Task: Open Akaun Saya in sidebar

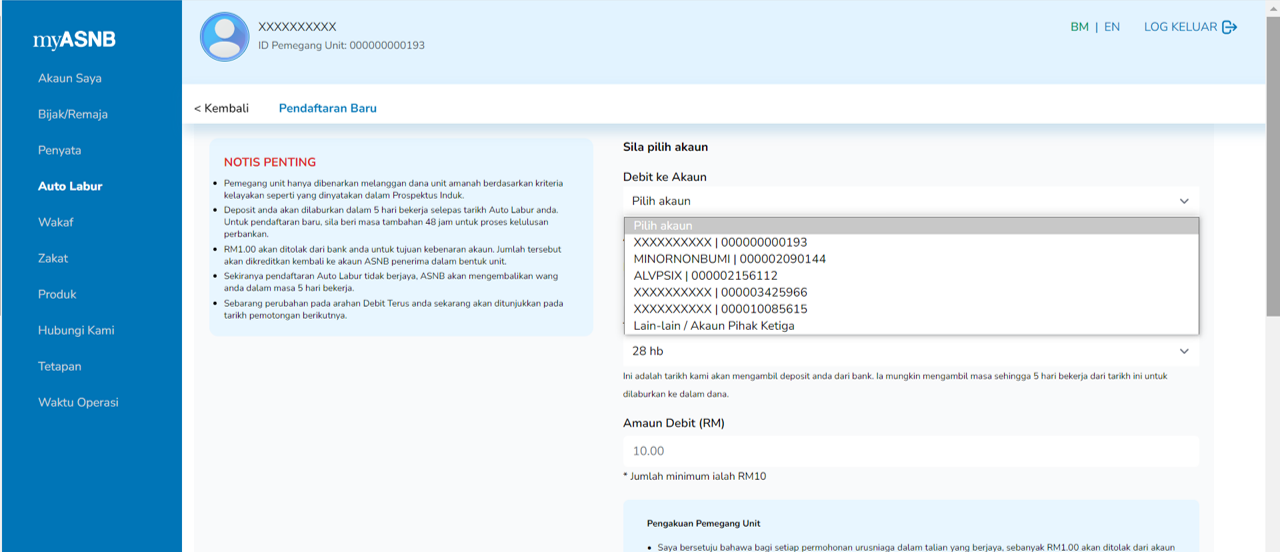Action: 69,78
